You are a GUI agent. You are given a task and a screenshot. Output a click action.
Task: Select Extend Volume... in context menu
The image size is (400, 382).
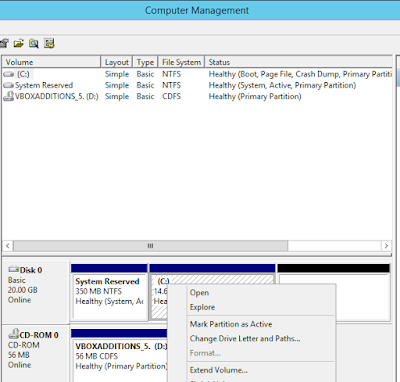click(x=219, y=370)
